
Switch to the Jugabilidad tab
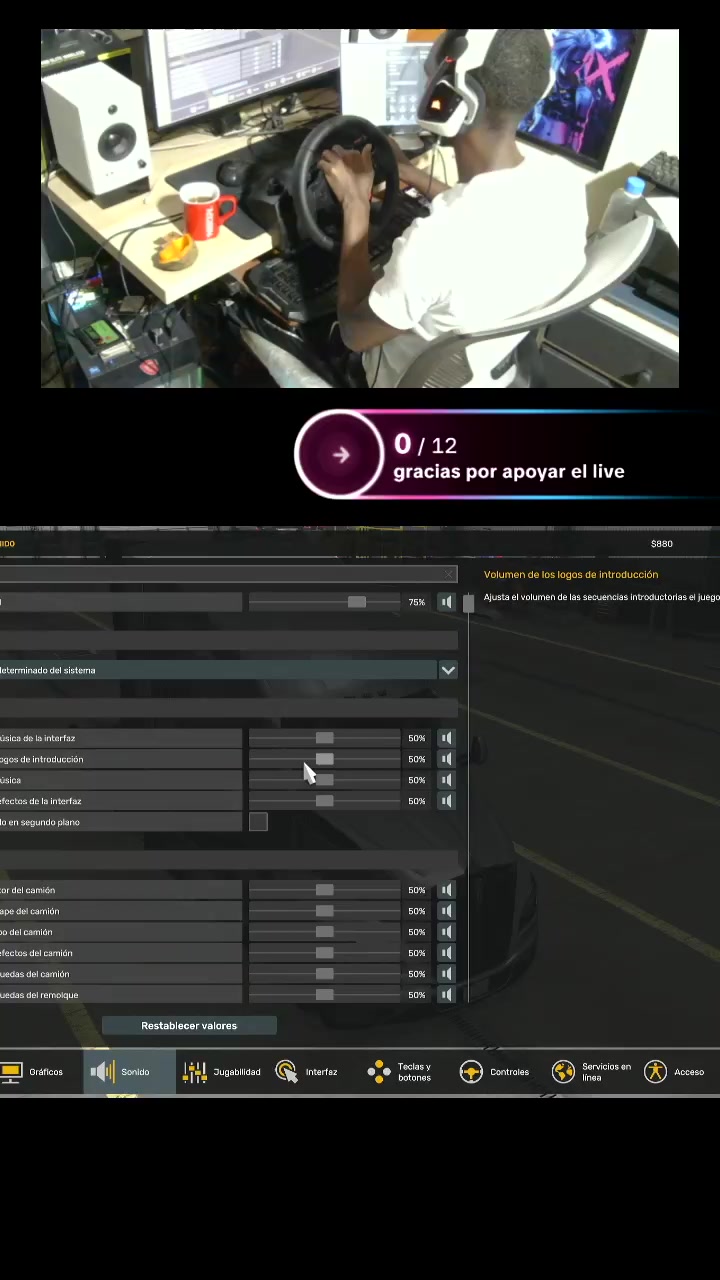(x=222, y=1072)
